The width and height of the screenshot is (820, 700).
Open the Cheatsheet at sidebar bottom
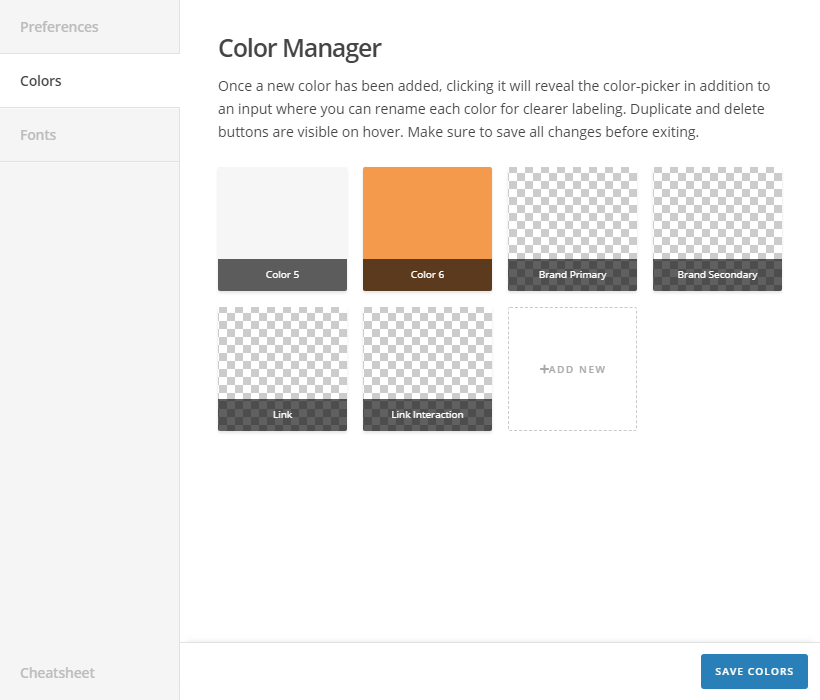57,673
